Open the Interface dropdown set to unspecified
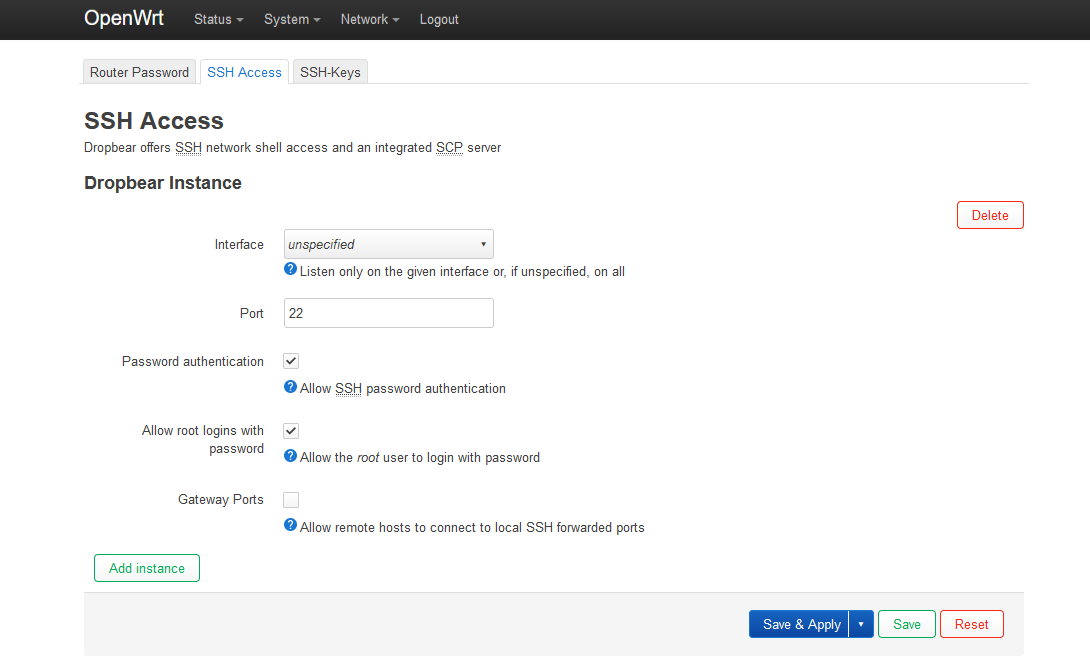Screen dimensions: 1090x672 pyautogui.click(x=389, y=244)
